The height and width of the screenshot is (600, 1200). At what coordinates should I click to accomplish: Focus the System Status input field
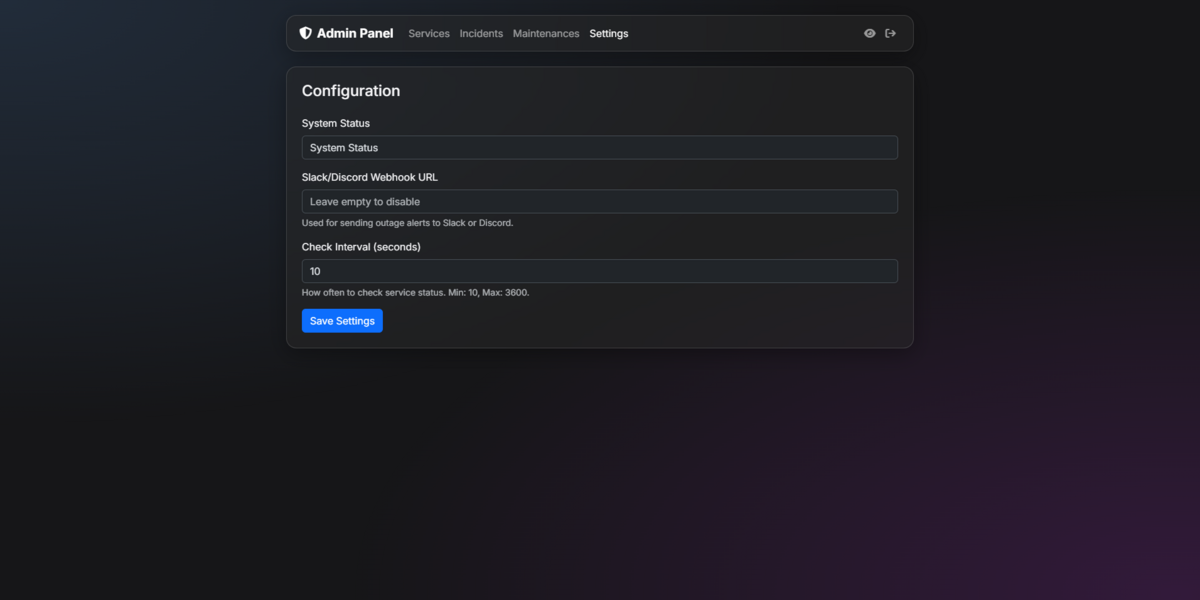tap(600, 148)
